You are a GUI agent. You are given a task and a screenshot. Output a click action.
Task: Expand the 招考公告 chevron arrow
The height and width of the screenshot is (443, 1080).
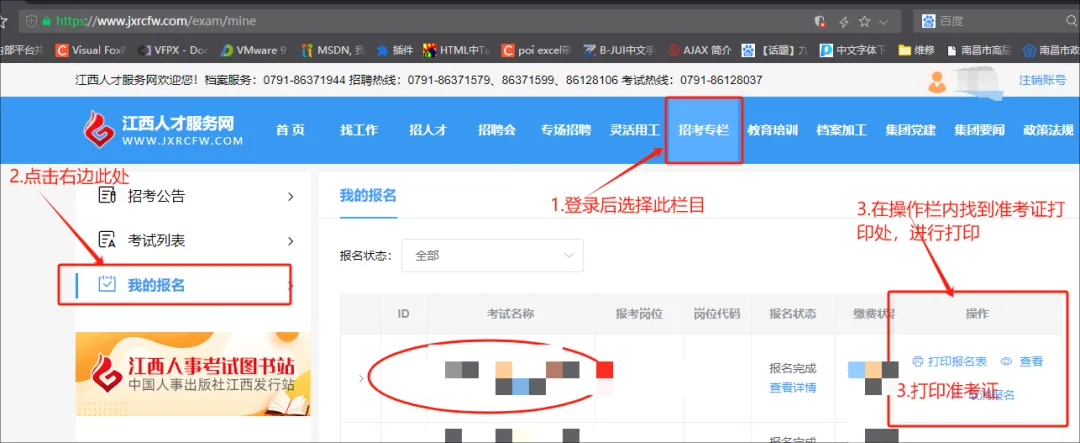tap(291, 196)
